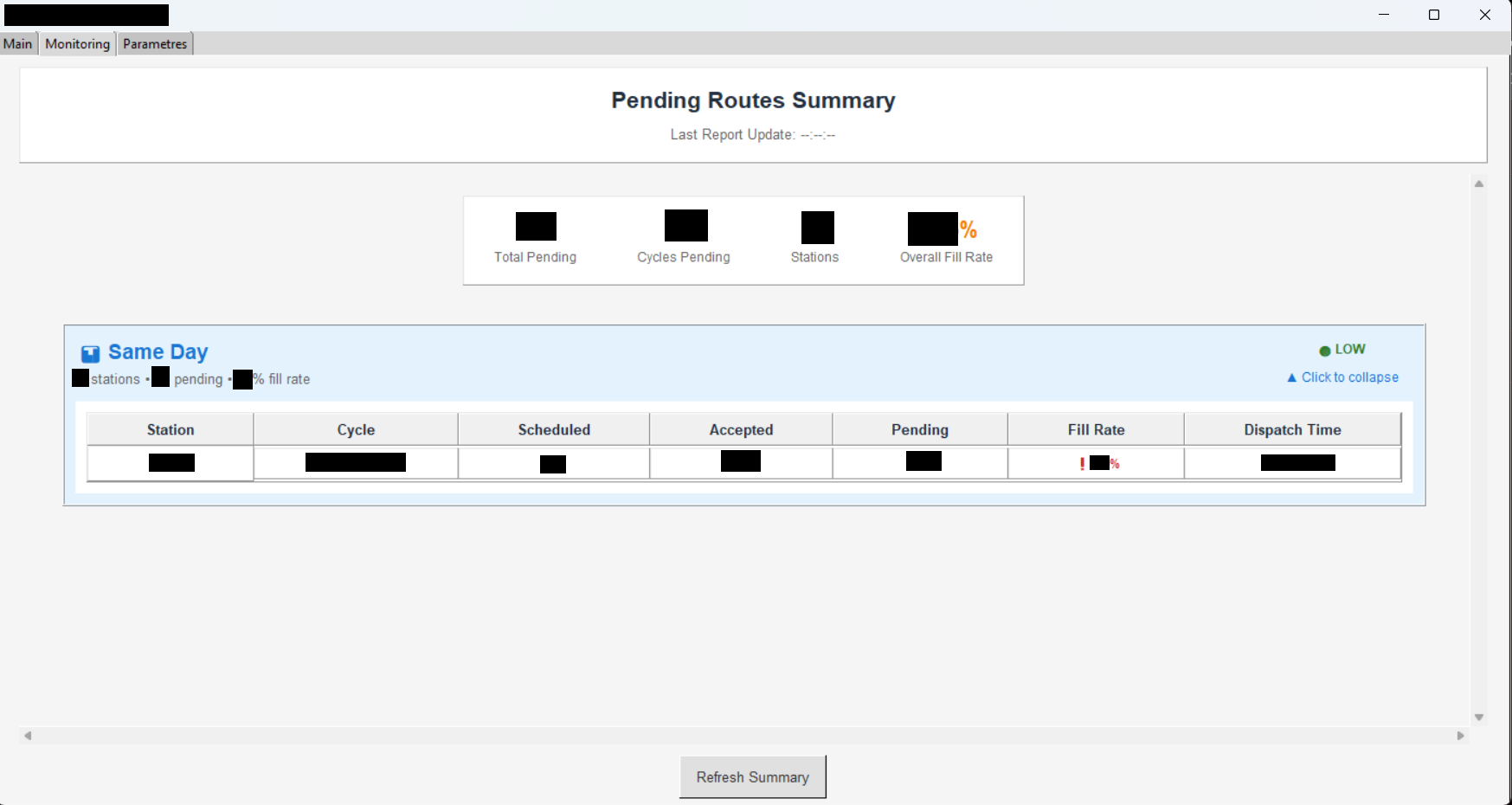Select the Parametres tab
The height and width of the screenshot is (805, 1512).
[x=155, y=44]
